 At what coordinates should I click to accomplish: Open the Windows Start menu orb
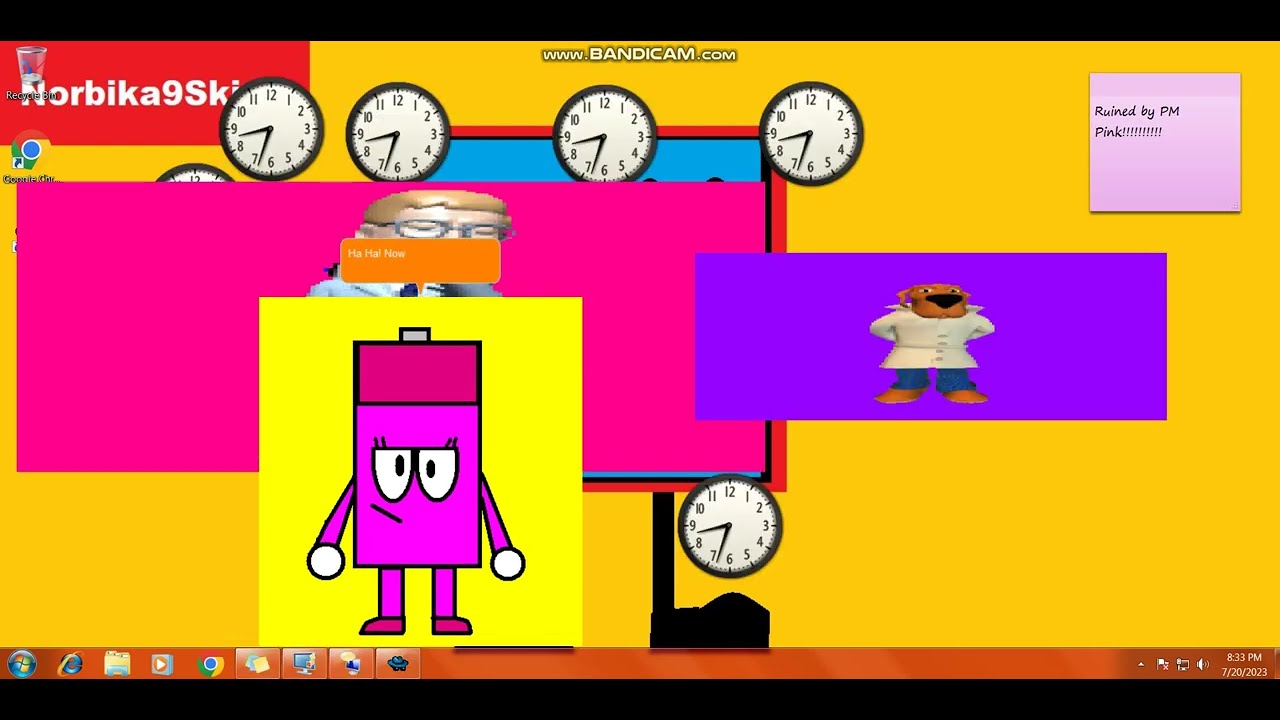(21, 664)
